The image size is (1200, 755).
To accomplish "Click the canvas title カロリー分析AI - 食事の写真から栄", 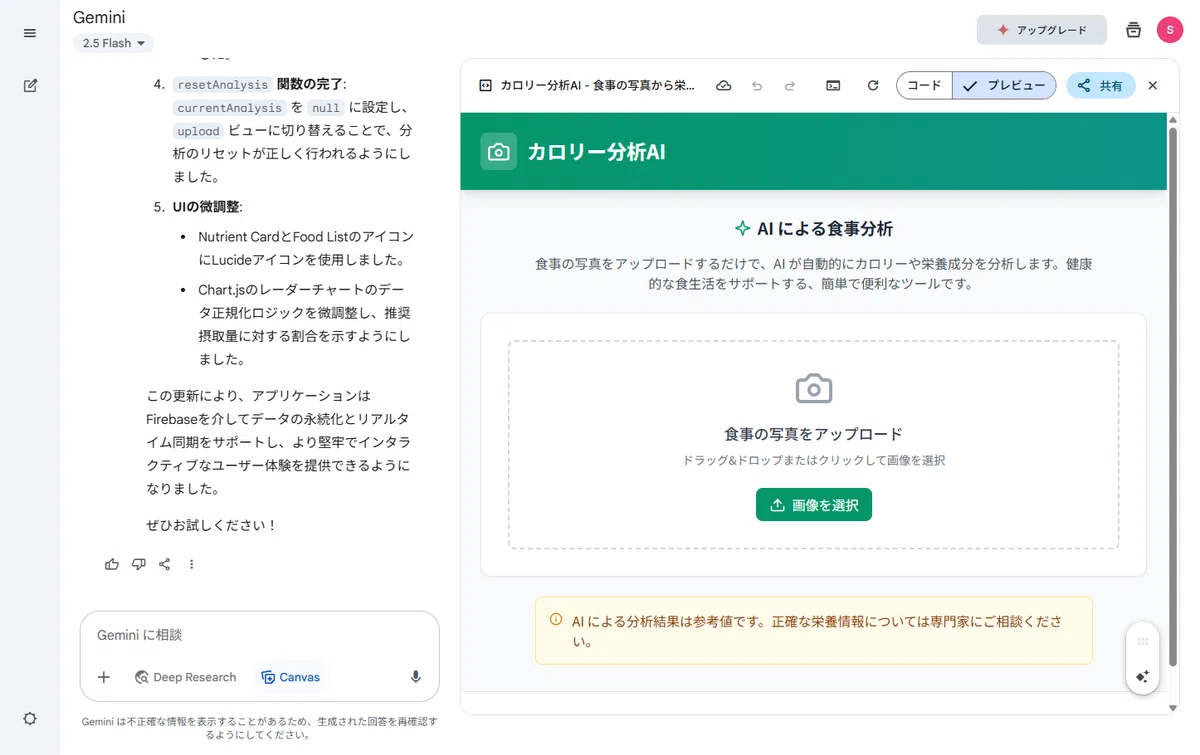I will [597, 86].
